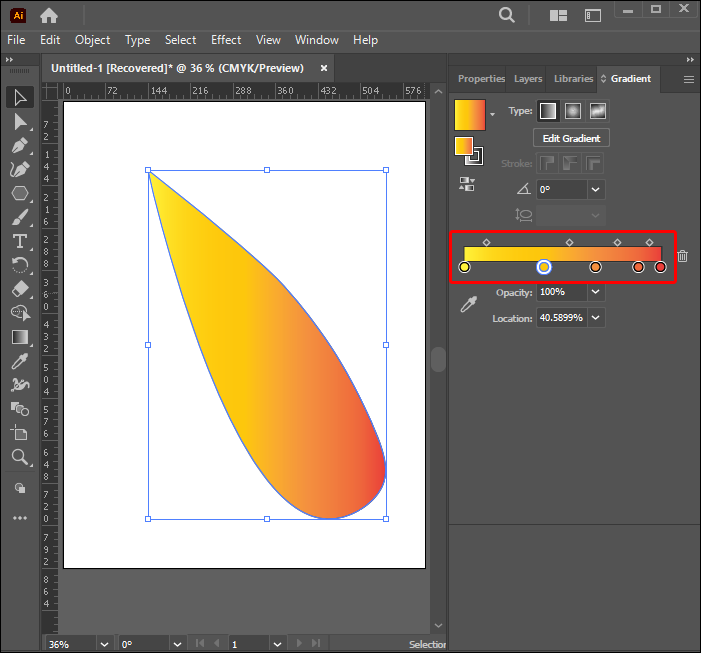This screenshot has height=653, width=701.
Task: Open the Gradient panel options menu
Action: tap(688, 79)
